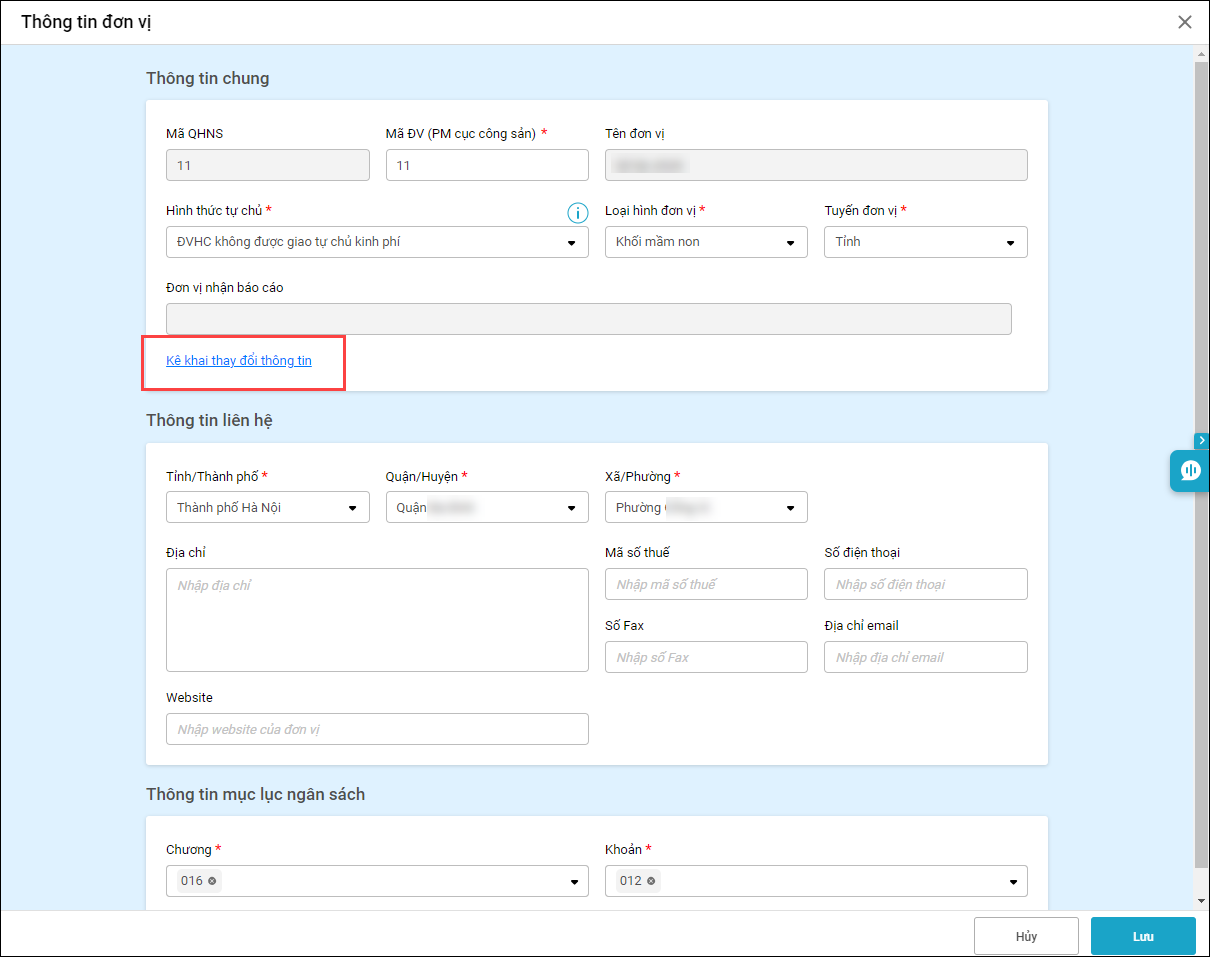Remove the 012 tag in Khoản
Viewport: 1210px width, 957px height.
(651, 881)
